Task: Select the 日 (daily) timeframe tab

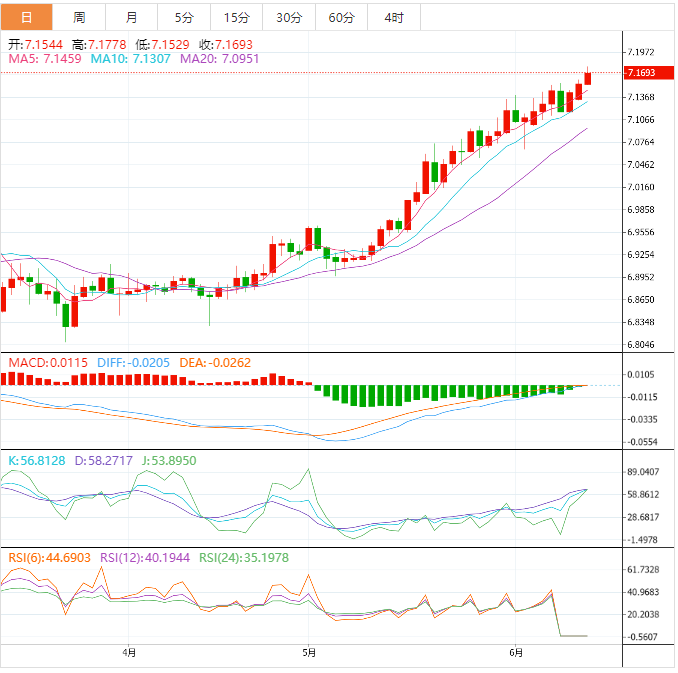Action: (x=26, y=17)
